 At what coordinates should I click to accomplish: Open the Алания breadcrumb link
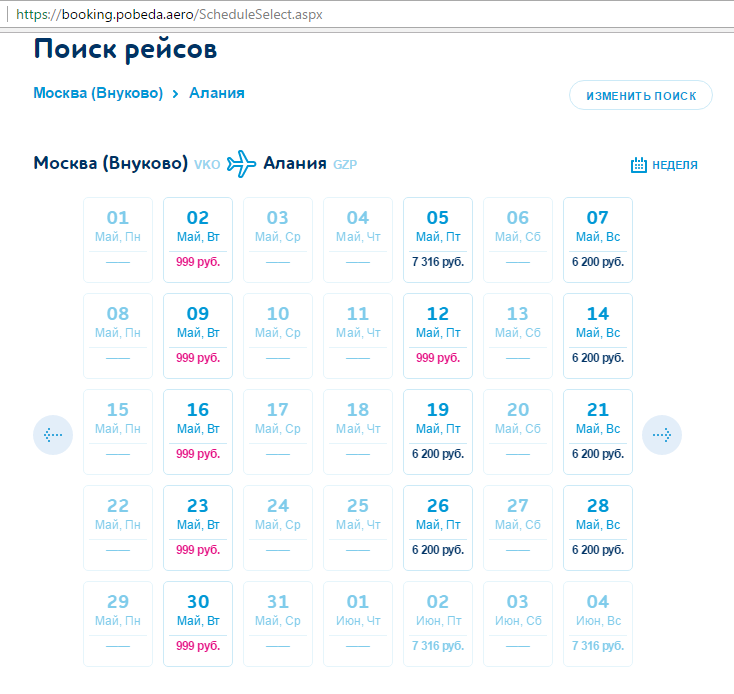(x=217, y=93)
